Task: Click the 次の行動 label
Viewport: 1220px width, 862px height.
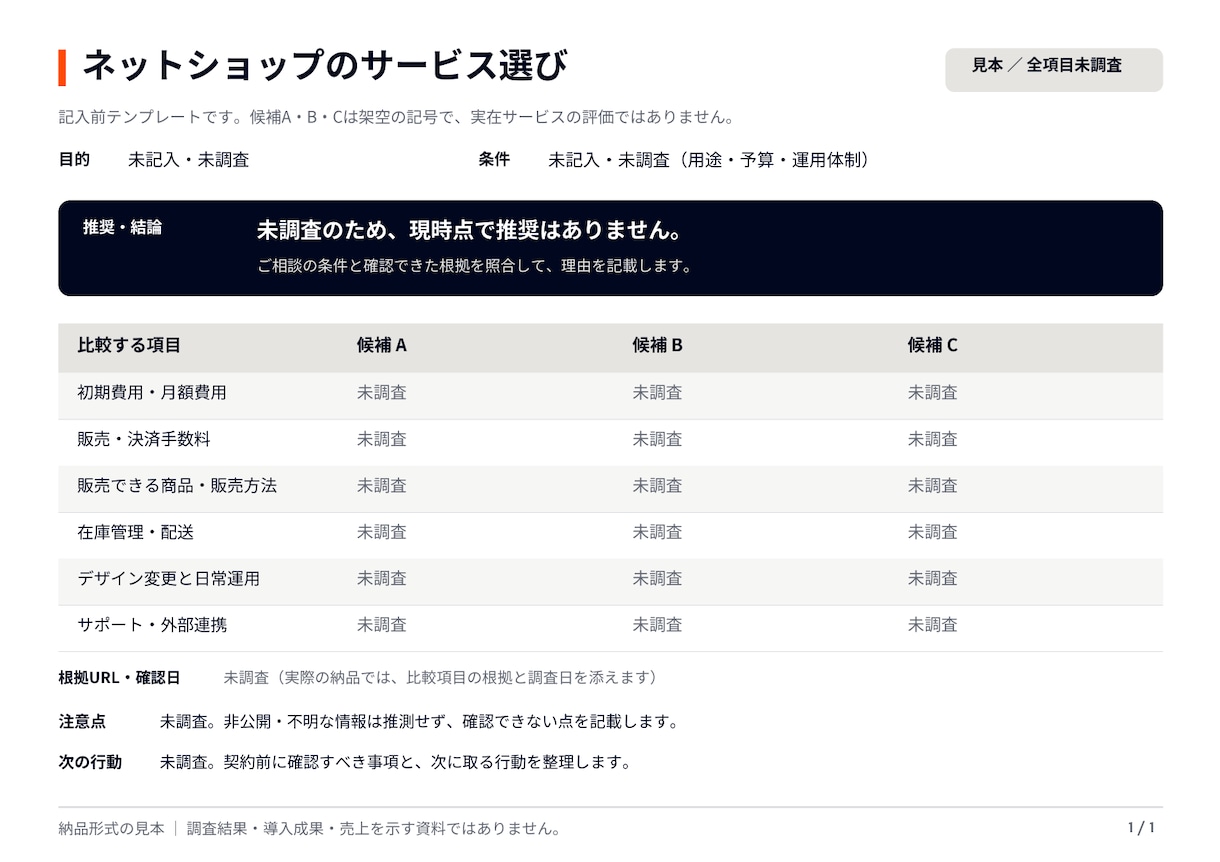Action: [90, 762]
